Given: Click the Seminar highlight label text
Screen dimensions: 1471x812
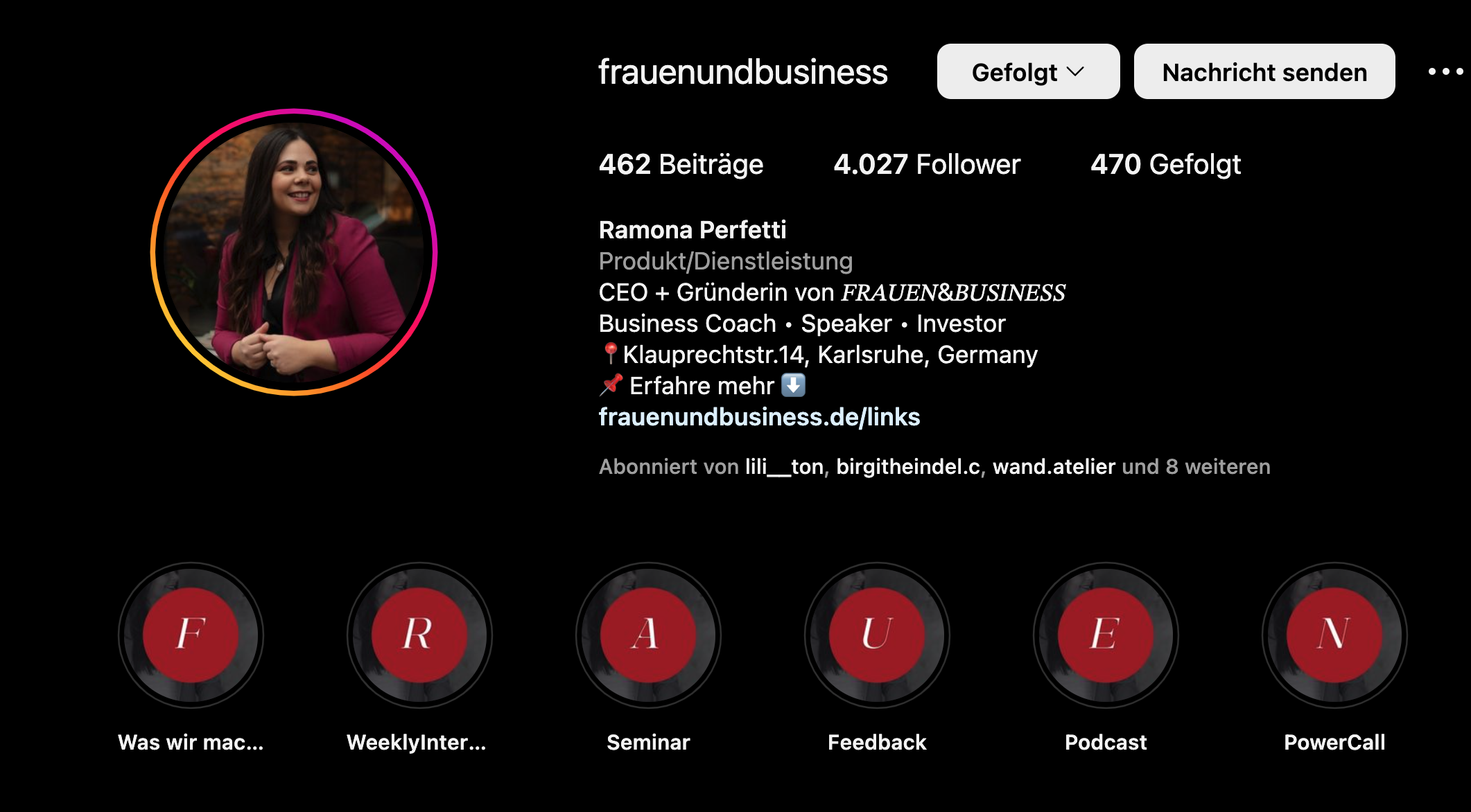Looking at the screenshot, I should 648,742.
